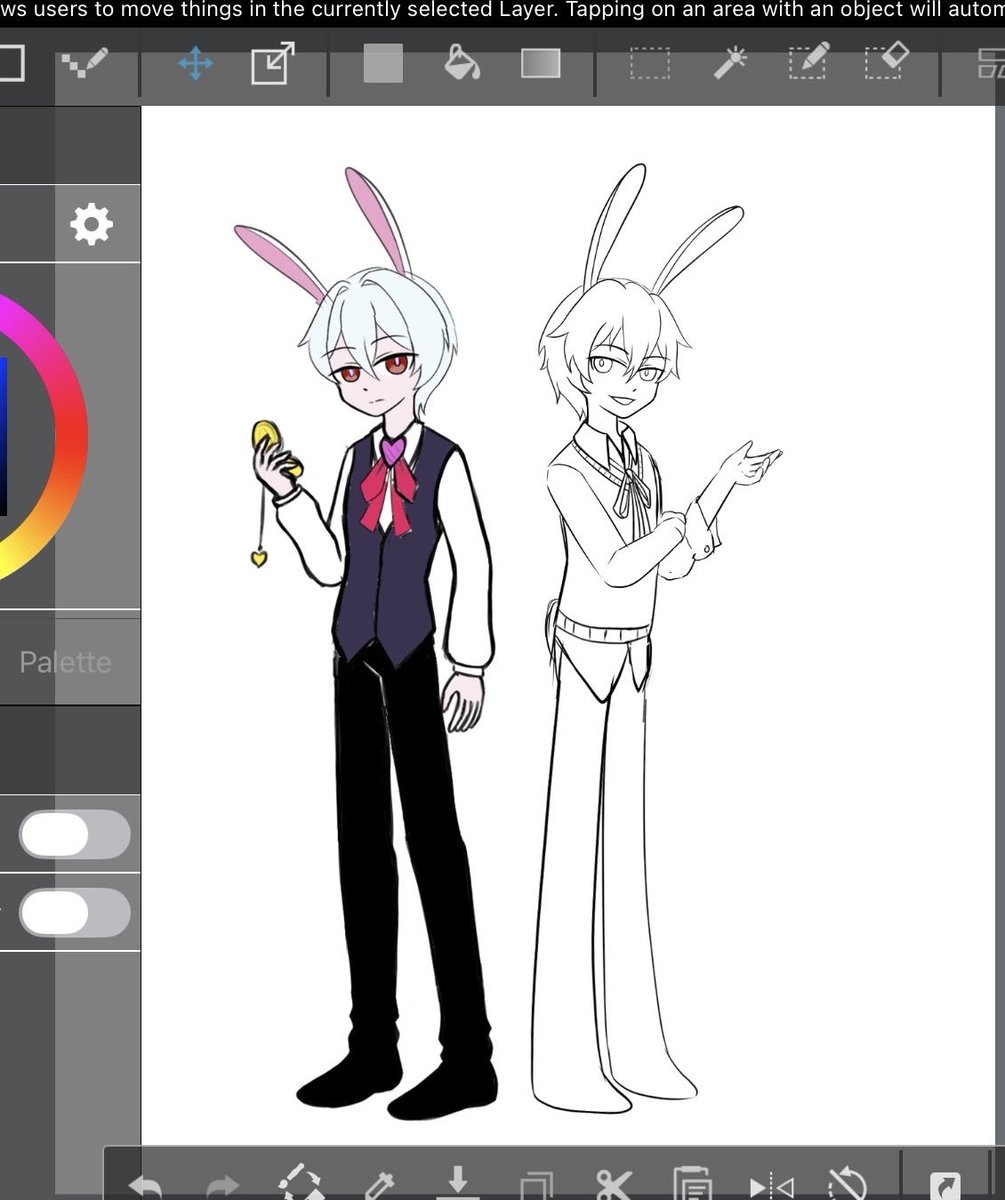Choose the Select Eraser tool
The image size is (1005, 1200).
click(886, 61)
